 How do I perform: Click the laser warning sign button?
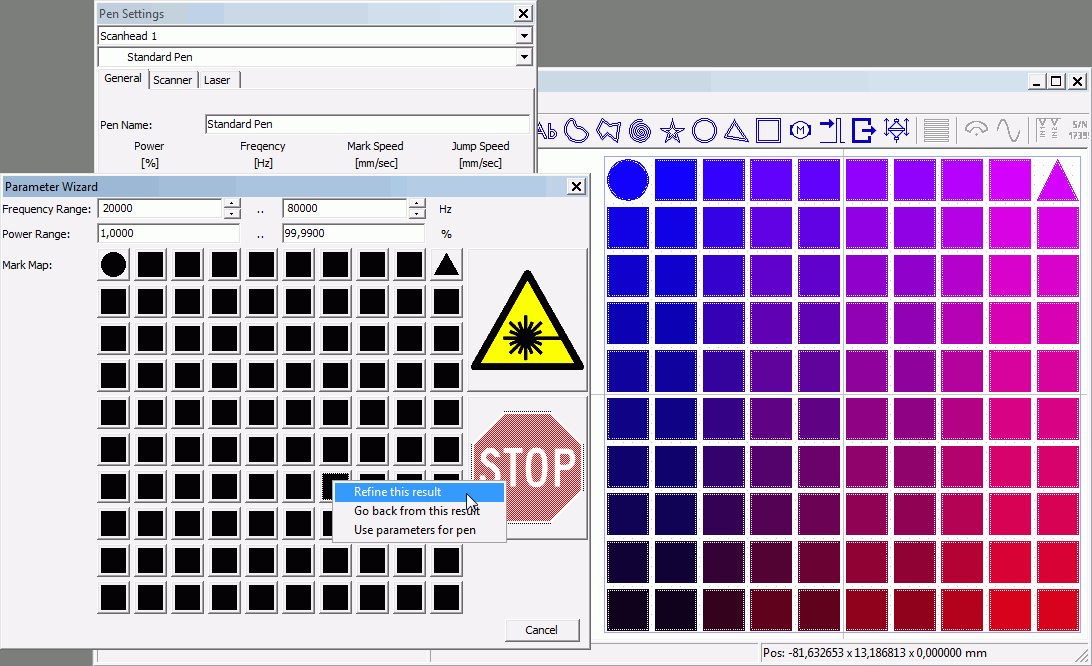[x=527, y=322]
